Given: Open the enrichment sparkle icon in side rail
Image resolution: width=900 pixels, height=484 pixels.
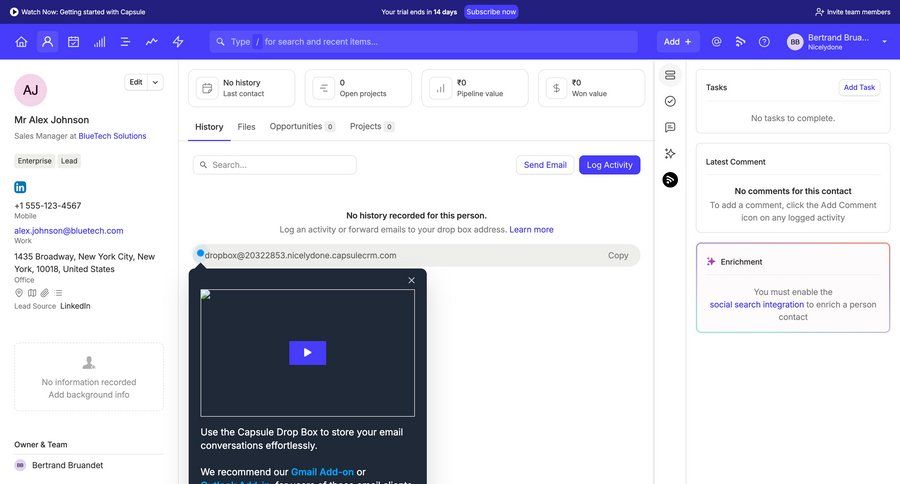Looking at the screenshot, I should pos(670,153).
